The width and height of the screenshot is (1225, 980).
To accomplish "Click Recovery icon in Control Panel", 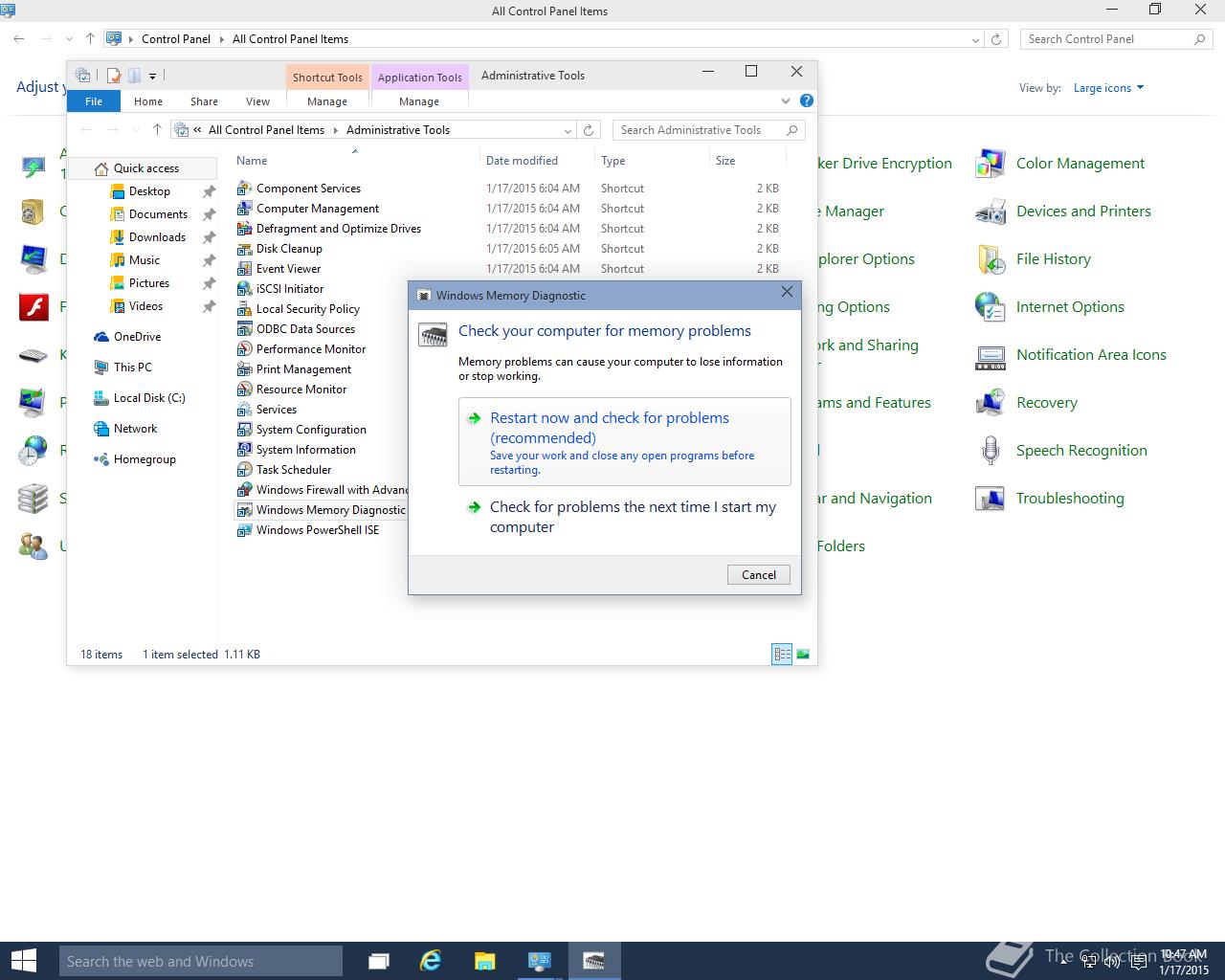I will (990, 403).
